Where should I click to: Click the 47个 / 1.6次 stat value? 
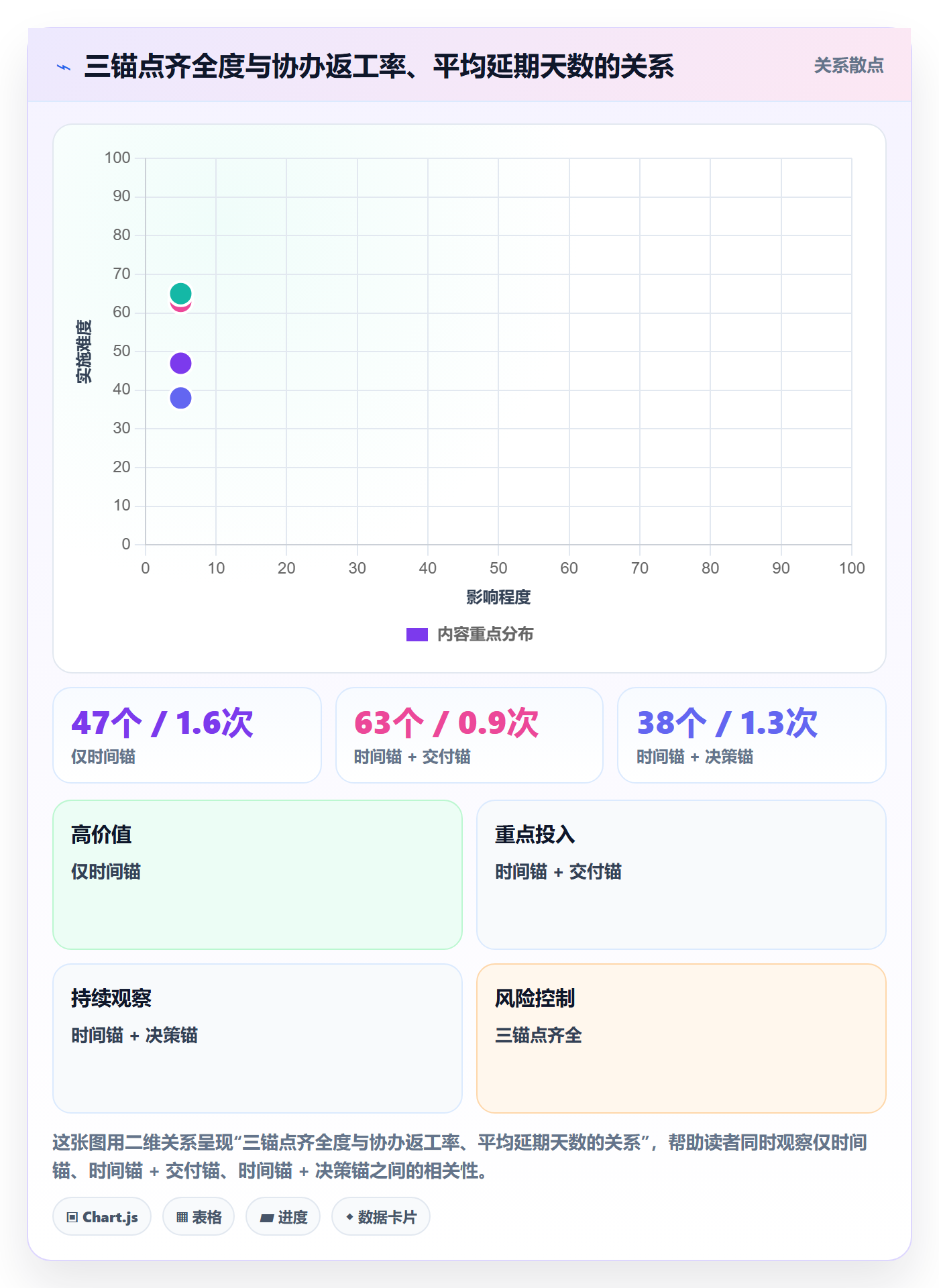(x=162, y=722)
